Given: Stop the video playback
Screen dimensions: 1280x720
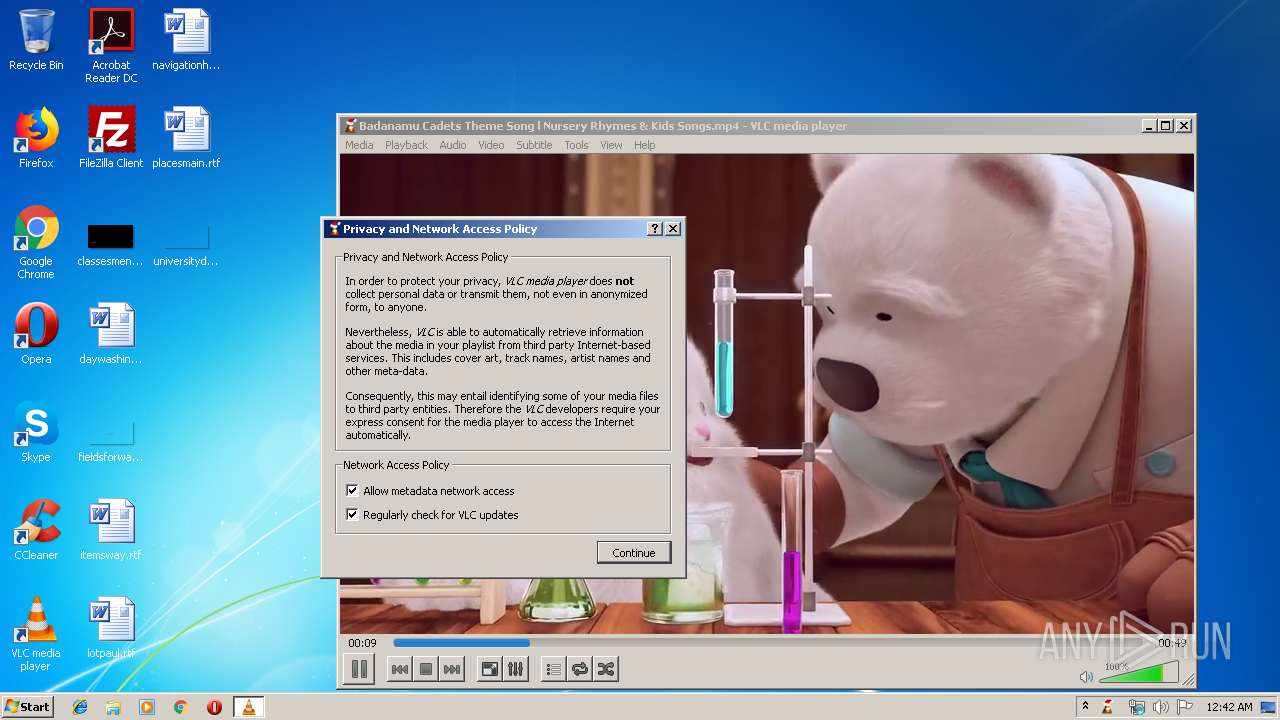Looking at the screenshot, I should pyautogui.click(x=426, y=669).
